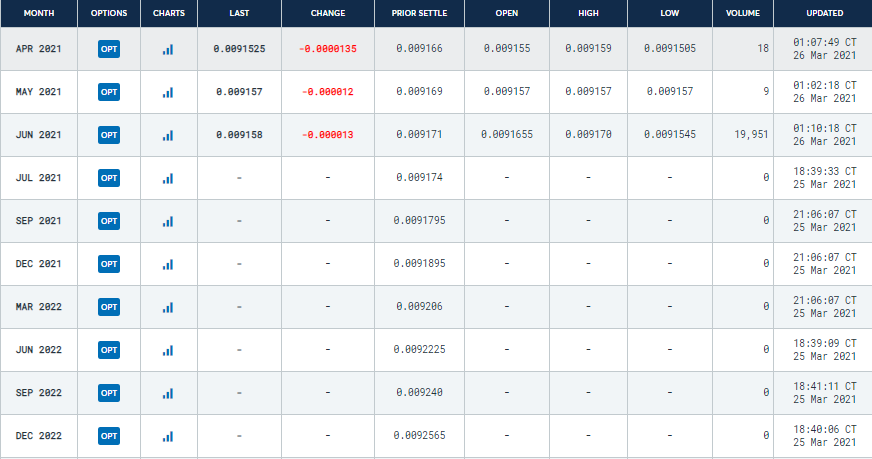Click the VOLUME column header

point(743,13)
